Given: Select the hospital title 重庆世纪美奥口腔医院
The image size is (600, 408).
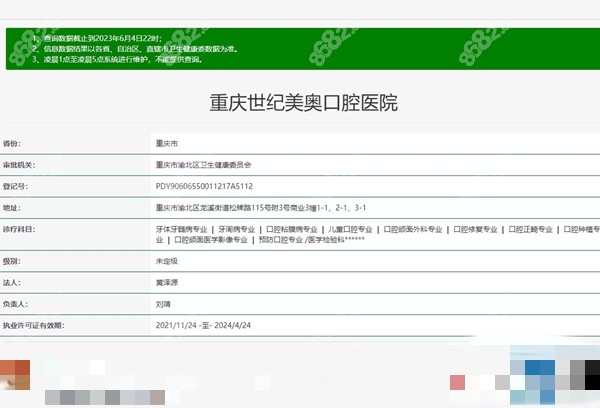Looking at the screenshot, I should click(303, 103).
